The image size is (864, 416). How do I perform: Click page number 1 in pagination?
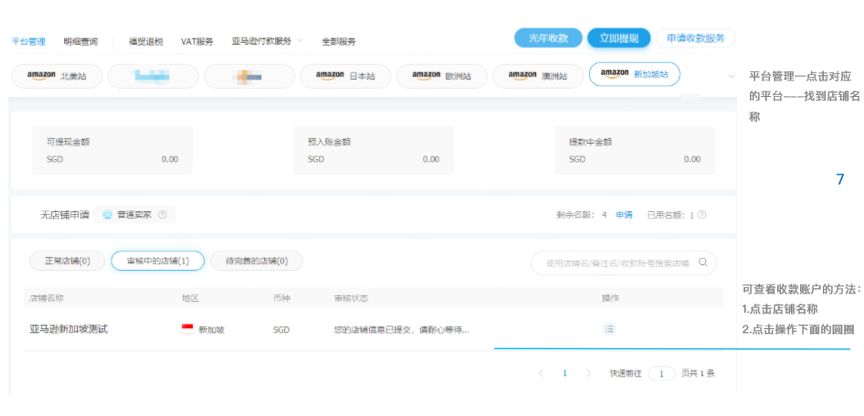(x=564, y=374)
